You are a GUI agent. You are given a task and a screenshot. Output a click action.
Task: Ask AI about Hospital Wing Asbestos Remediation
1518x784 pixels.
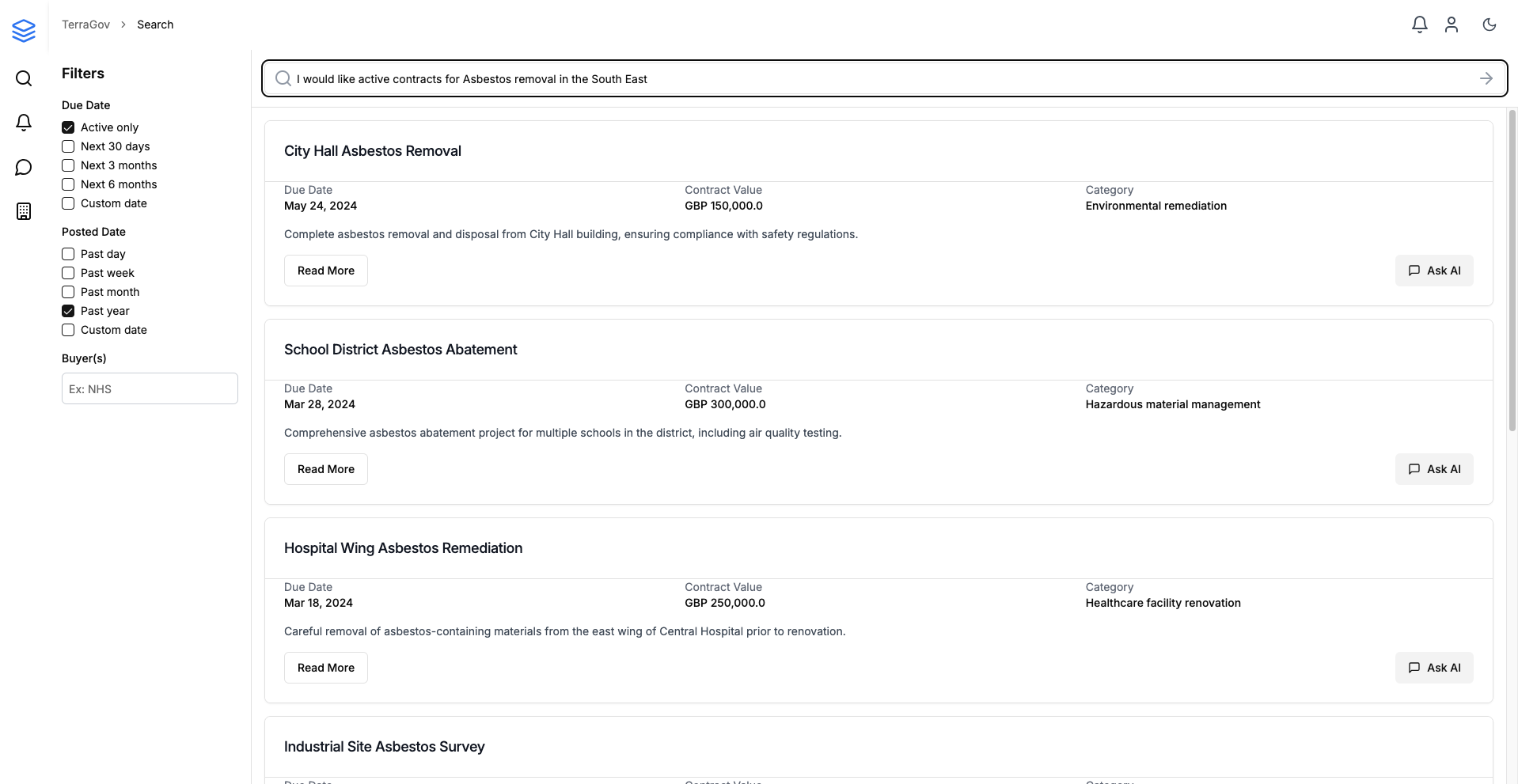[x=1434, y=668]
